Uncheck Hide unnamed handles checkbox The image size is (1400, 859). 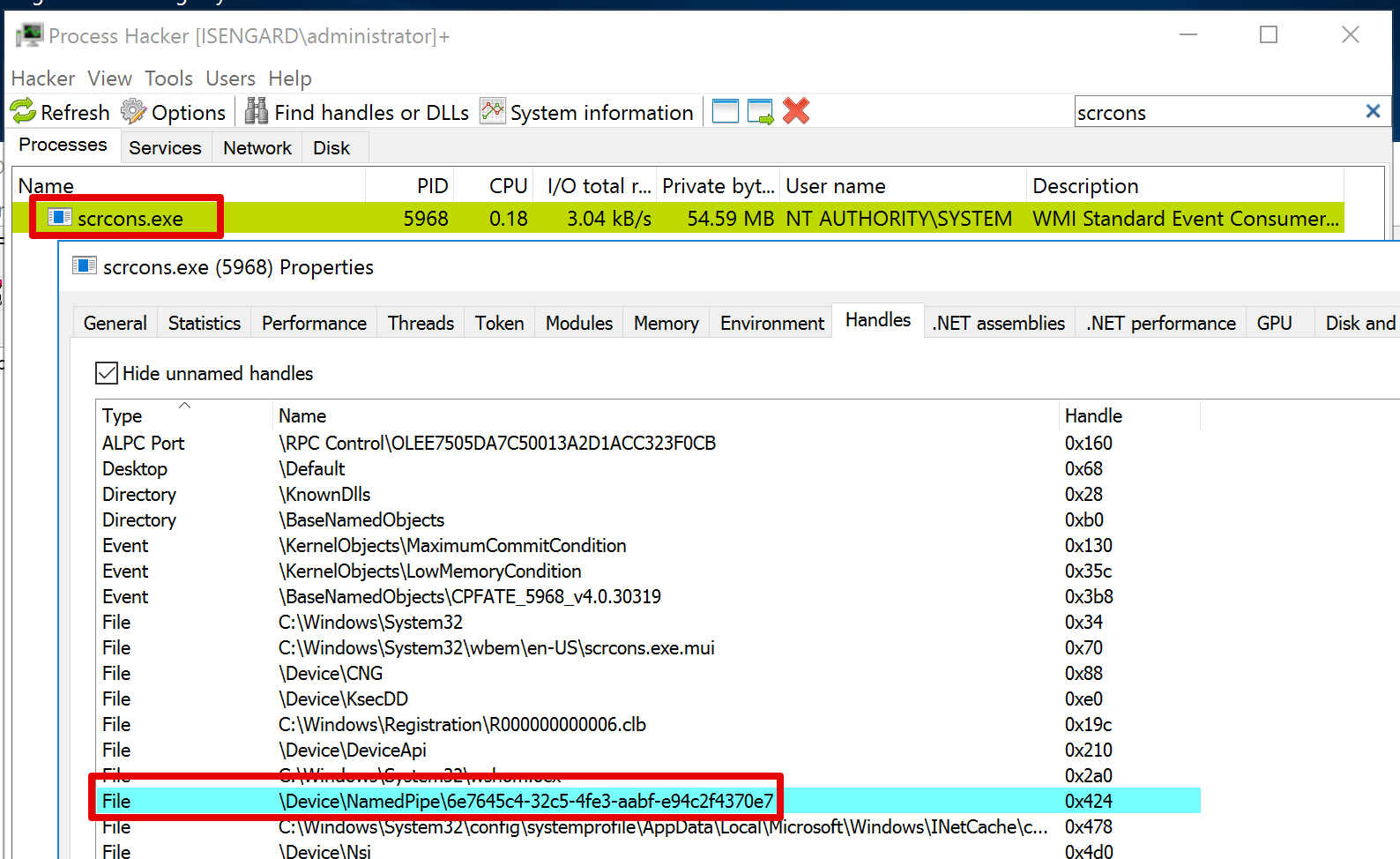[x=107, y=373]
